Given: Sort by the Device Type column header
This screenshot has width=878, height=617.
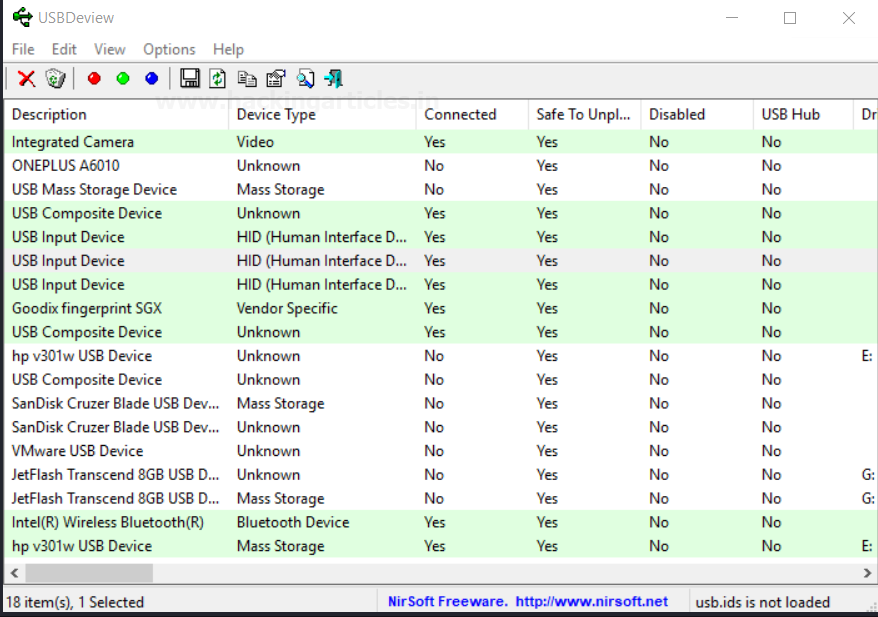Looking at the screenshot, I should (x=322, y=114).
